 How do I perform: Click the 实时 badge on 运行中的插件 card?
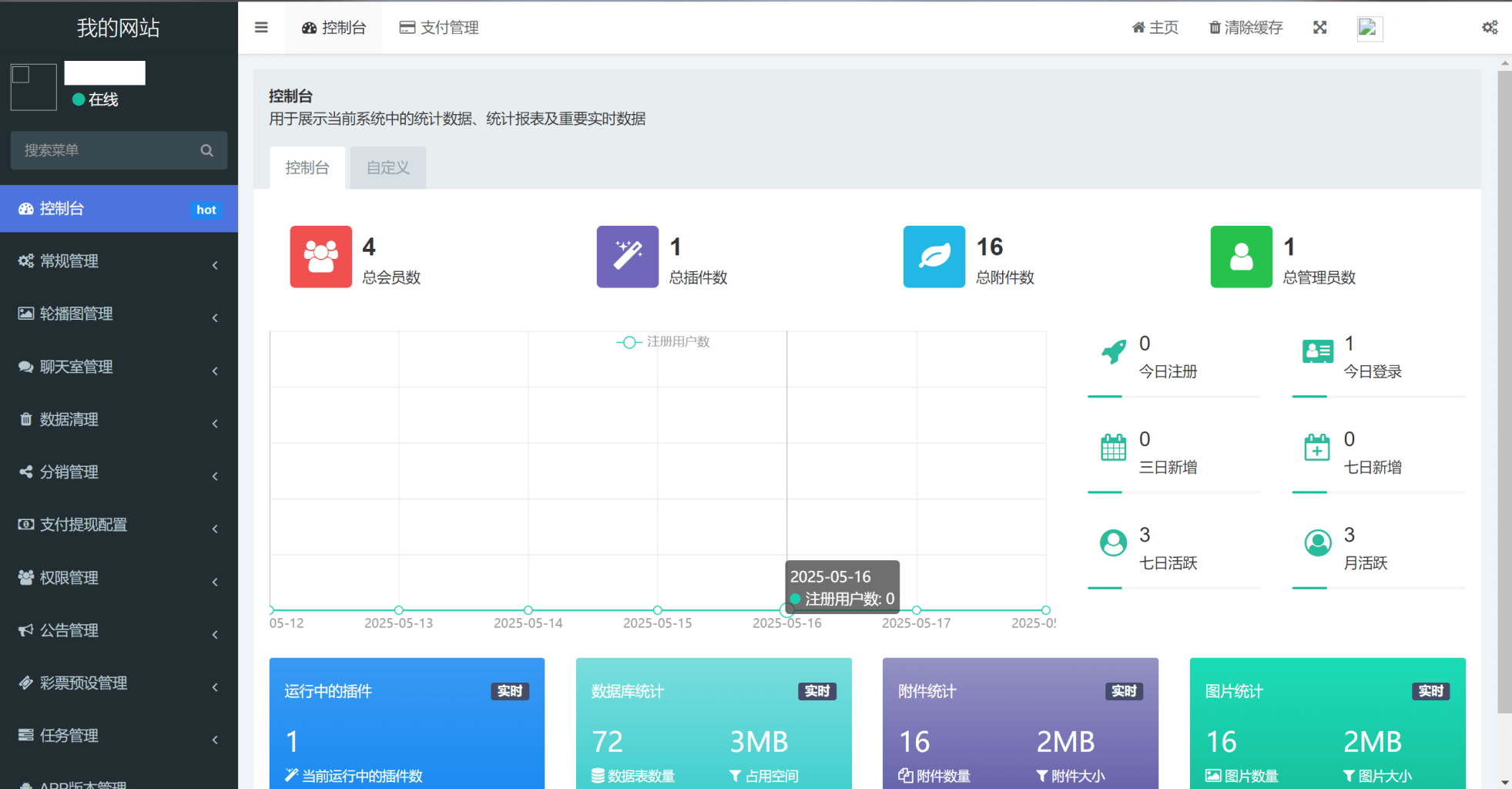pos(509,691)
